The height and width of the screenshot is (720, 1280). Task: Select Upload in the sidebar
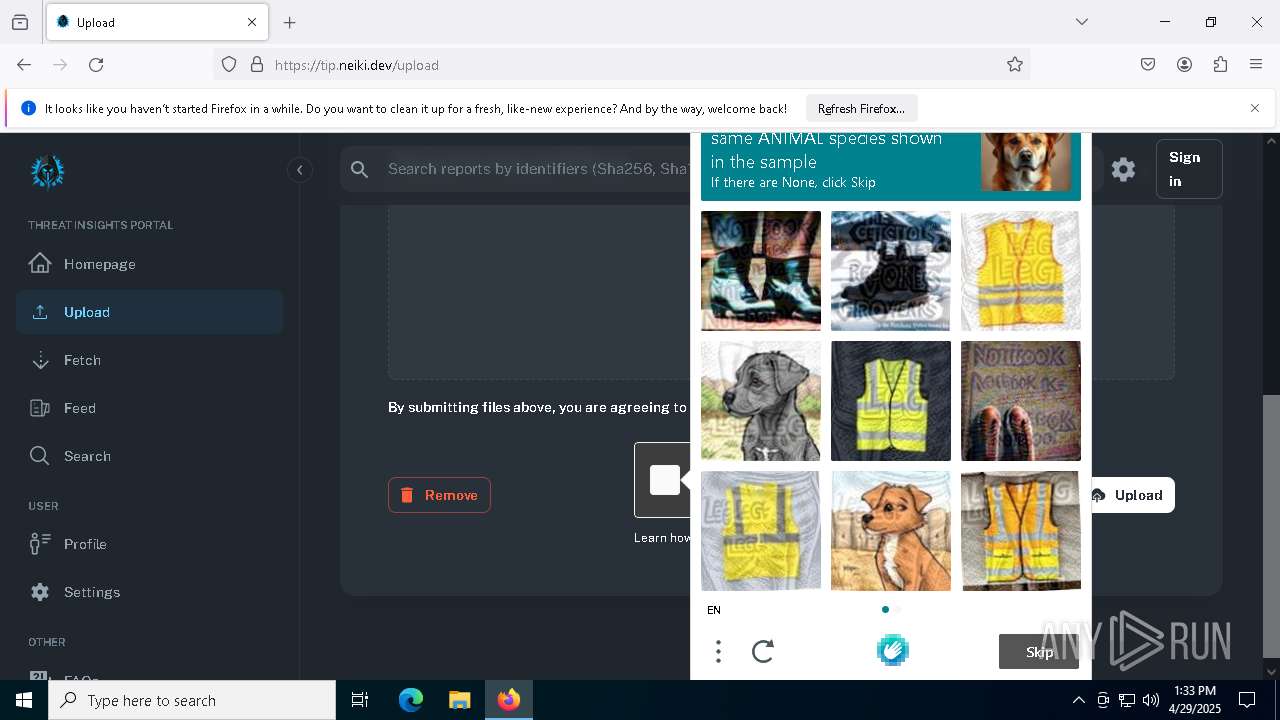[149, 312]
